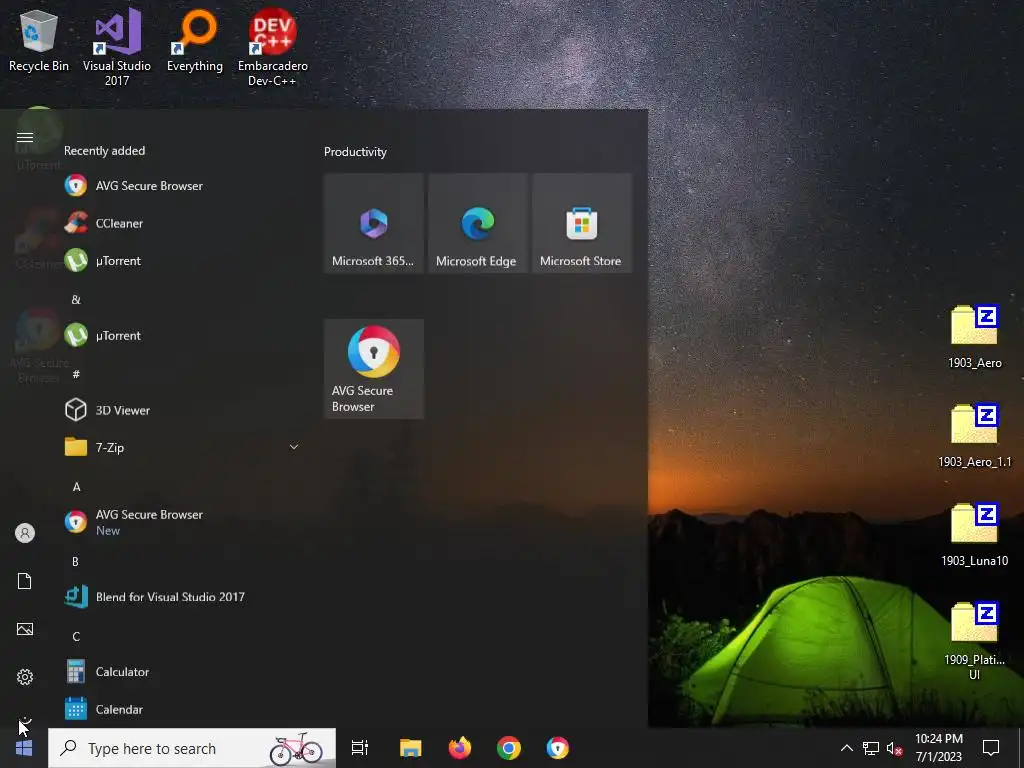Viewport: 1024px width, 768px height.
Task: Launch 3D Viewer from app list
Action: coord(183,410)
